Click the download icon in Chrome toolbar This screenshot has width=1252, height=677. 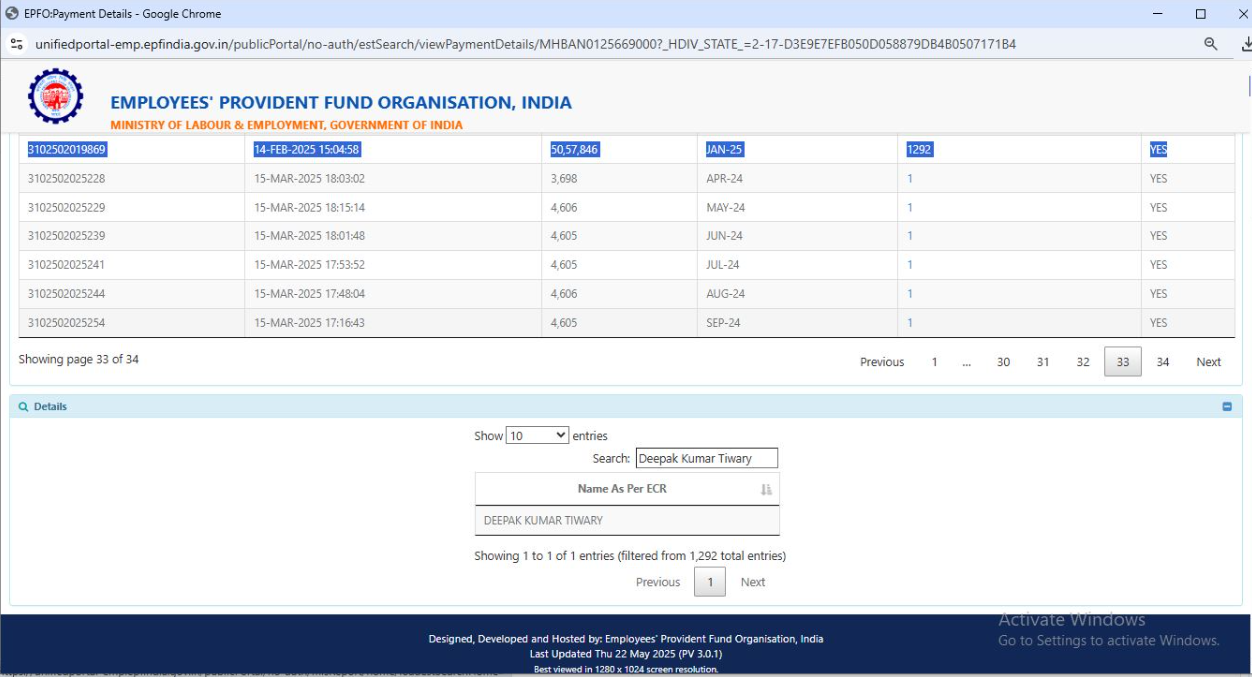pos(1245,44)
